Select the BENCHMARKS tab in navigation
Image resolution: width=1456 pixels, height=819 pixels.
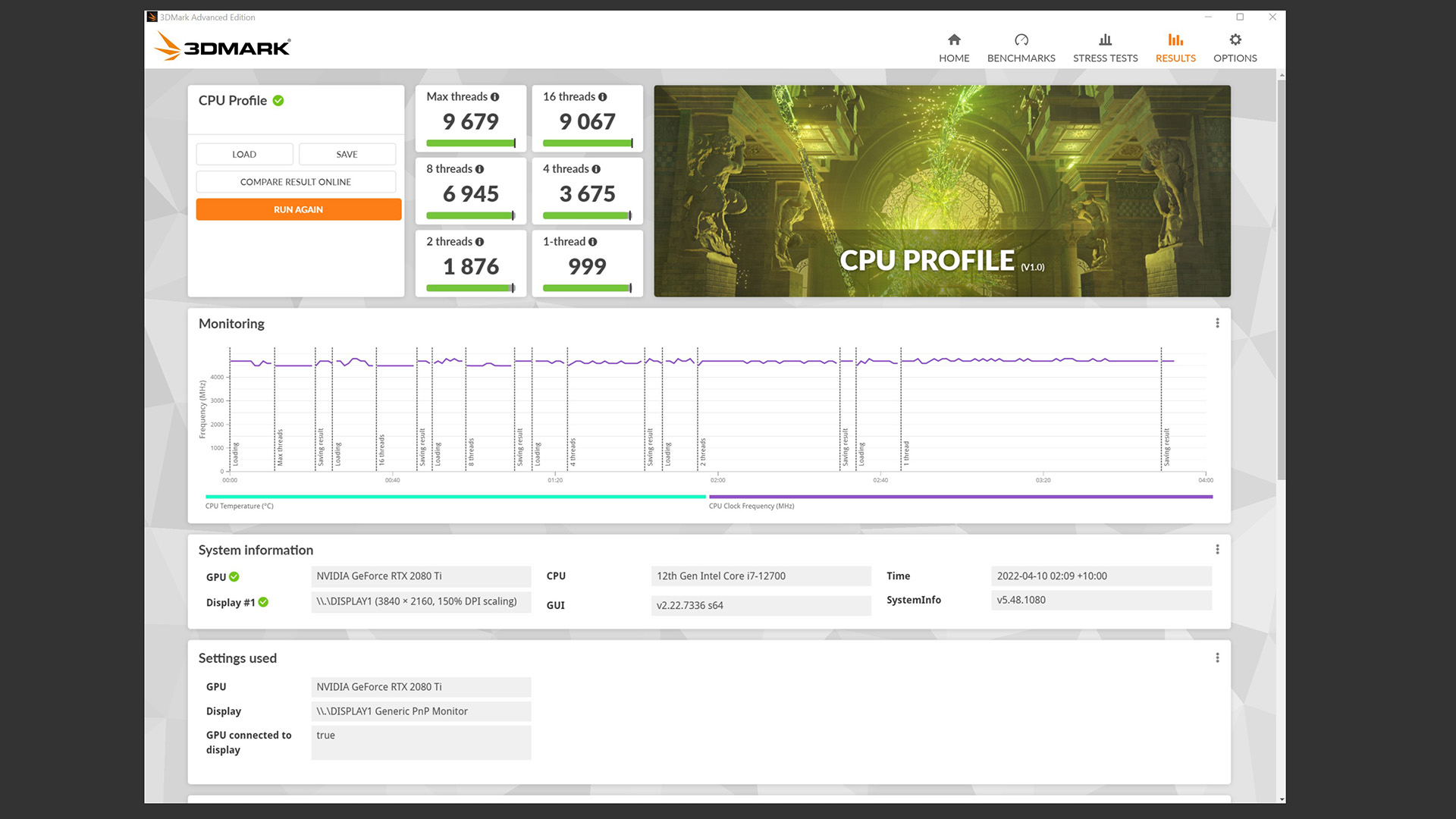coord(1020,47)
